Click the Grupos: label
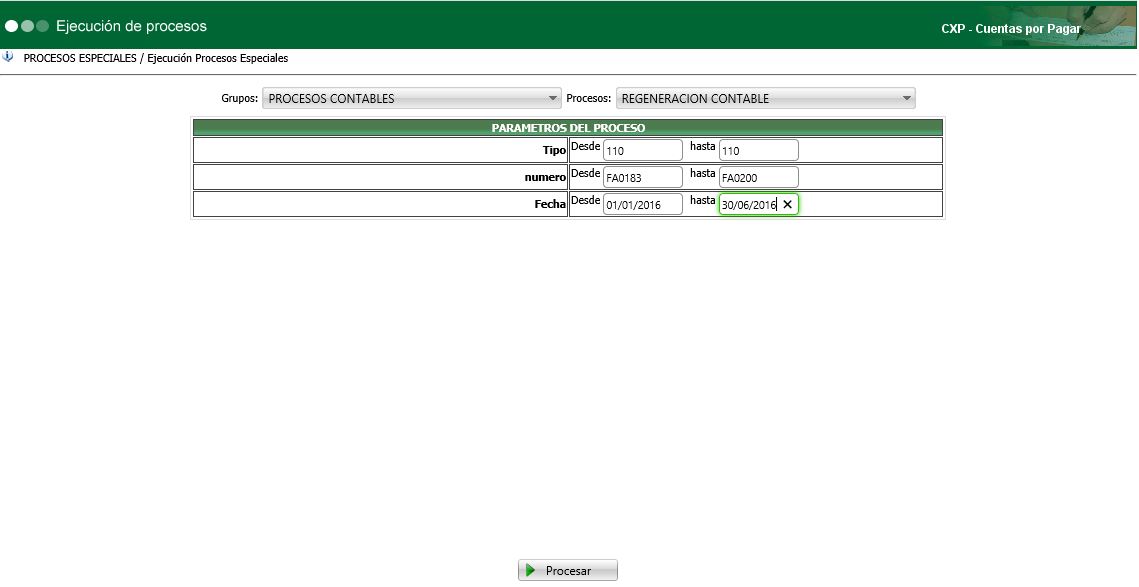 [240, 98]
